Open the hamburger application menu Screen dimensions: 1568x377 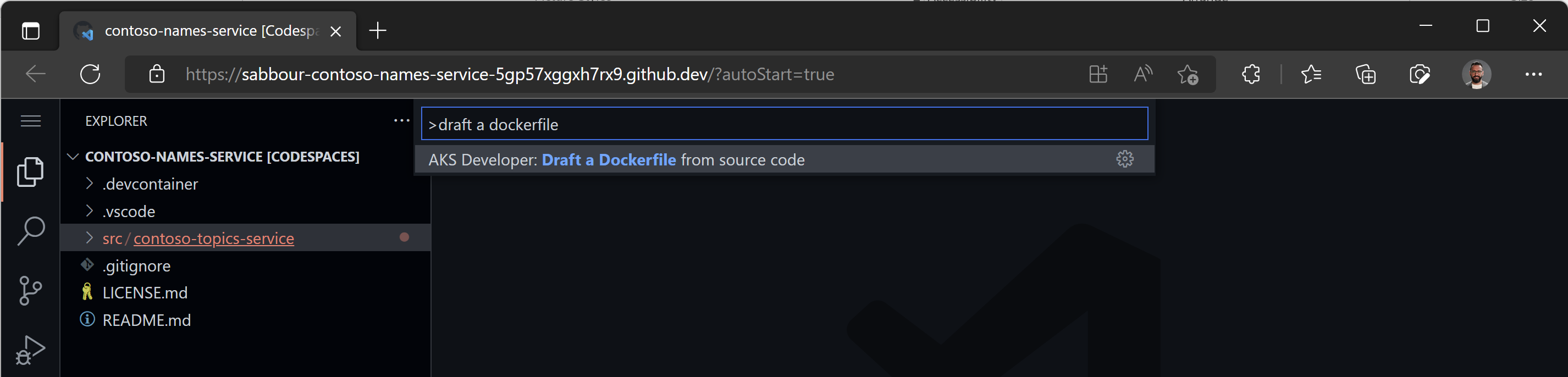pos(30,121)
